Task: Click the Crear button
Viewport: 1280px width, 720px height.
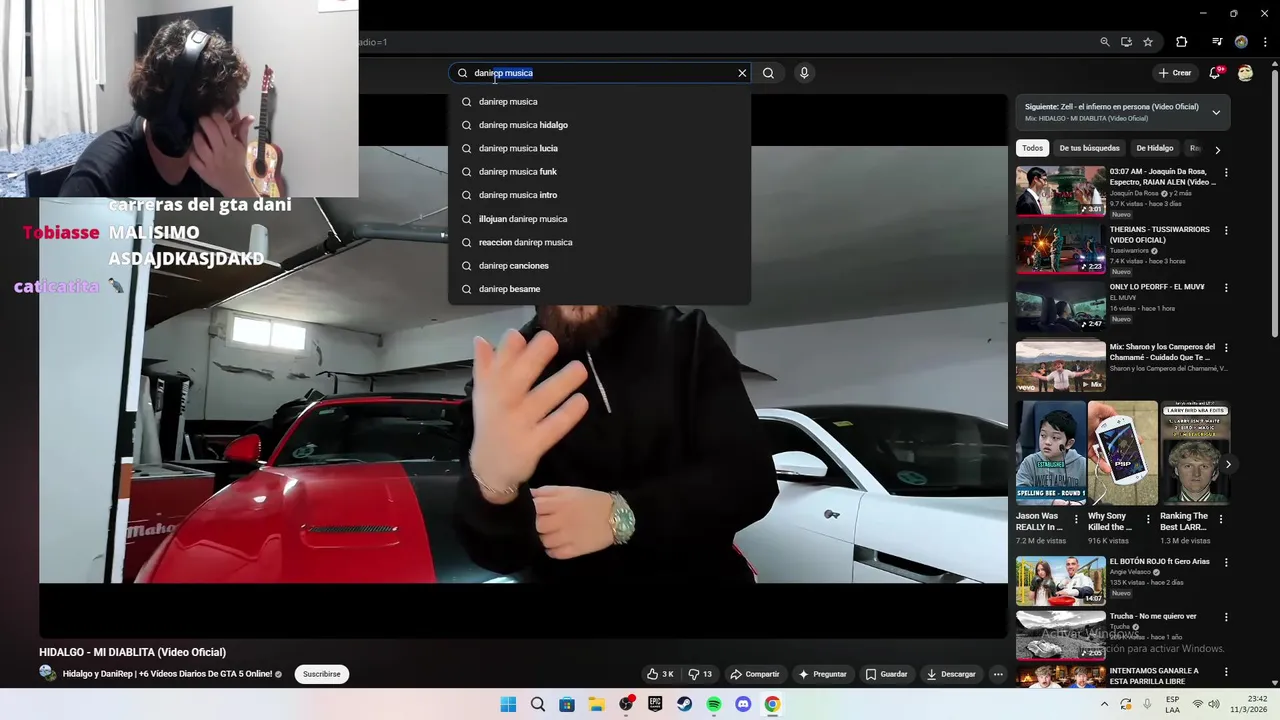Action: point(1174,73)
